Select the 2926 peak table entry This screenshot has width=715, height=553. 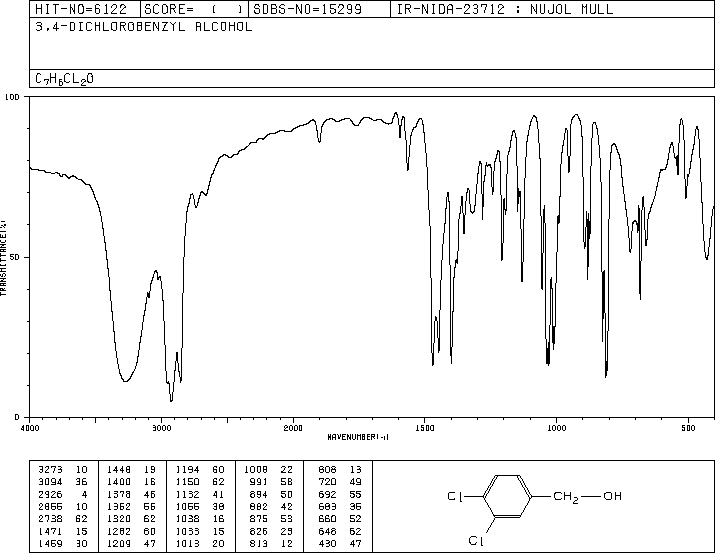coord(63,494)
